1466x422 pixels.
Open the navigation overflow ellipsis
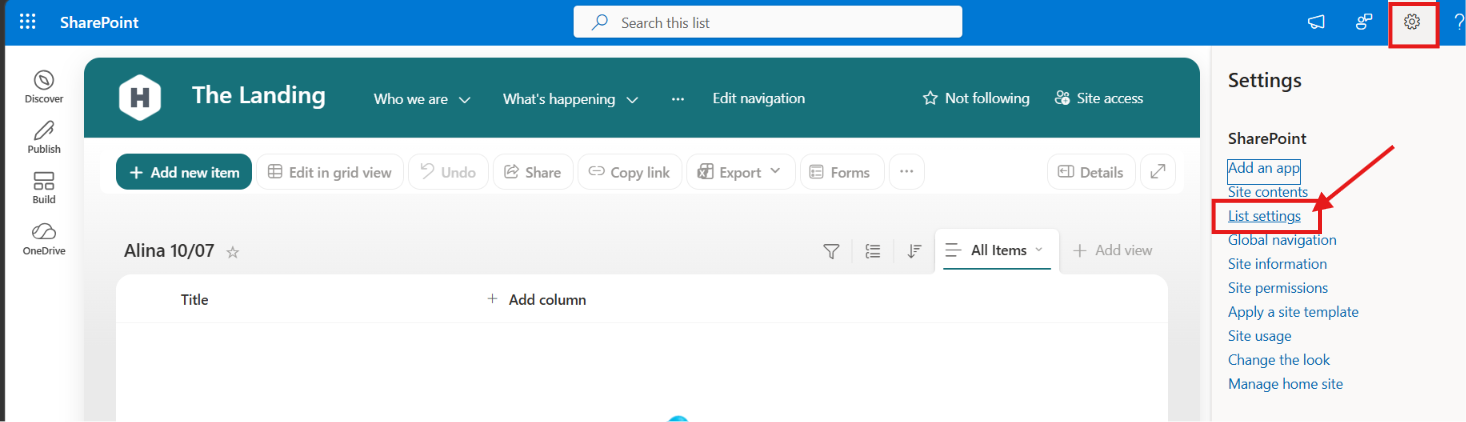678,99
